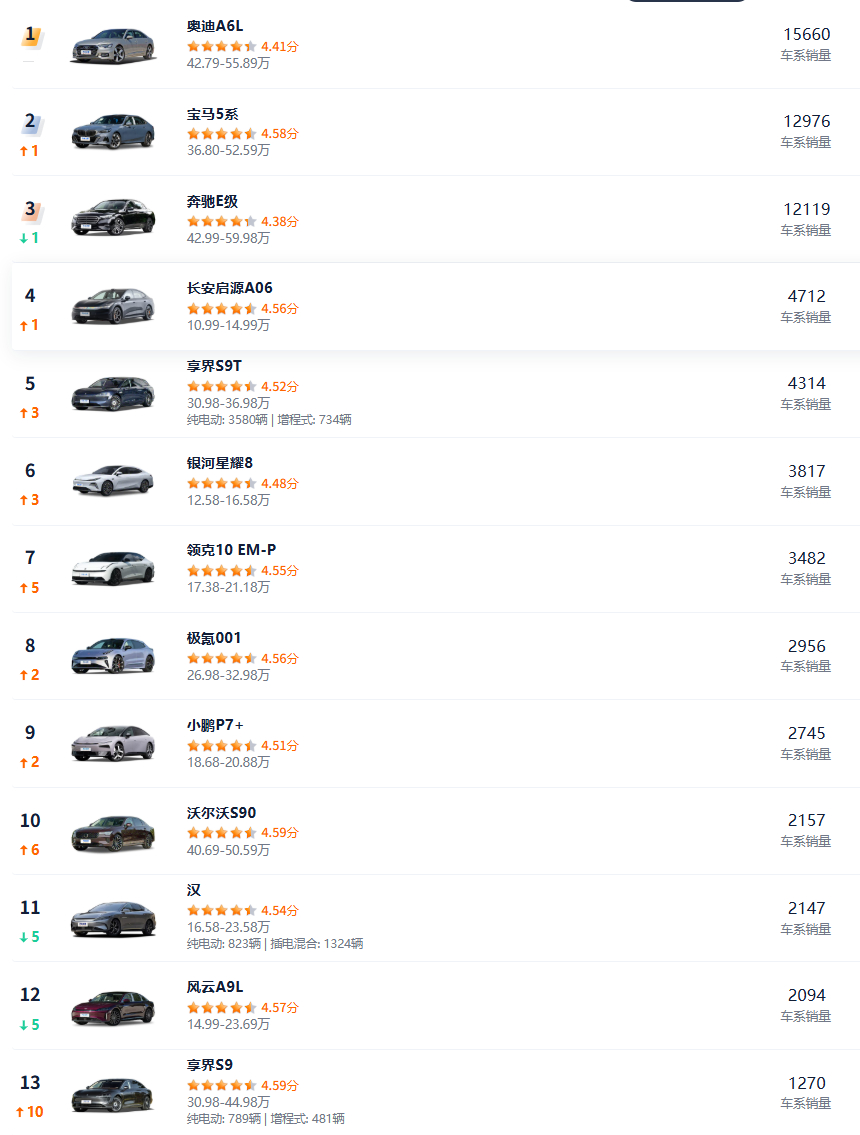Open the 小鹏P7+ model link
The image size is (860, 1135).
[x=215, y=725]
